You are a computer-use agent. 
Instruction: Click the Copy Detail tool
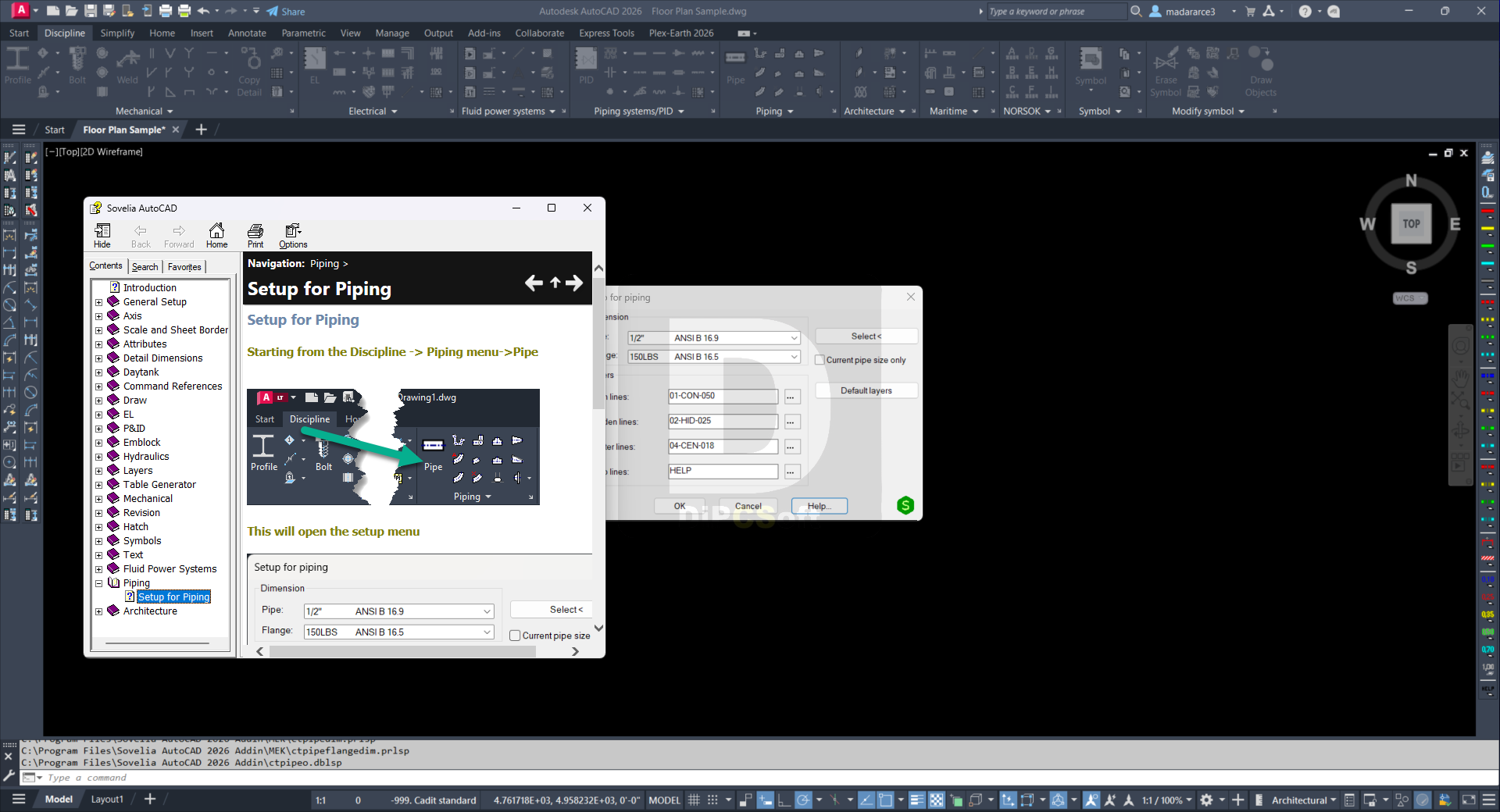[249, 72]
